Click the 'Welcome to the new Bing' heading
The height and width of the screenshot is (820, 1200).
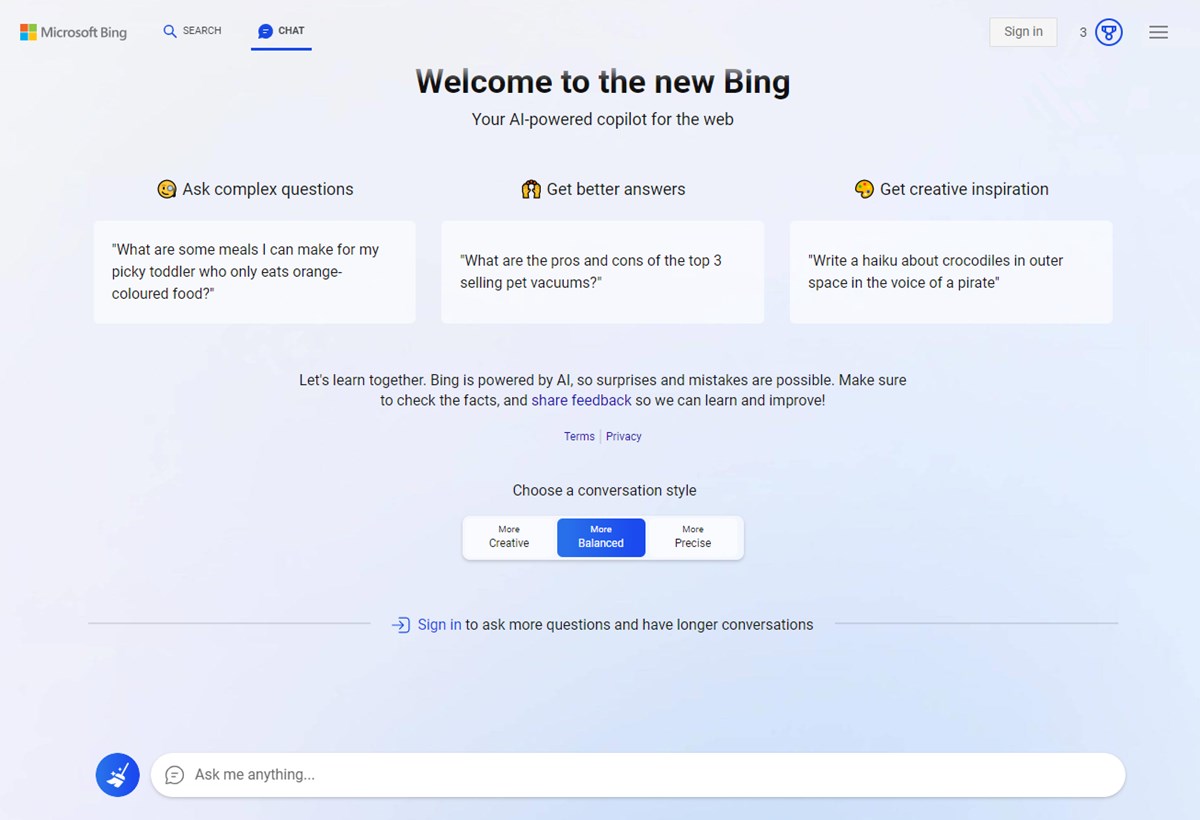click(x=603, y=81)
